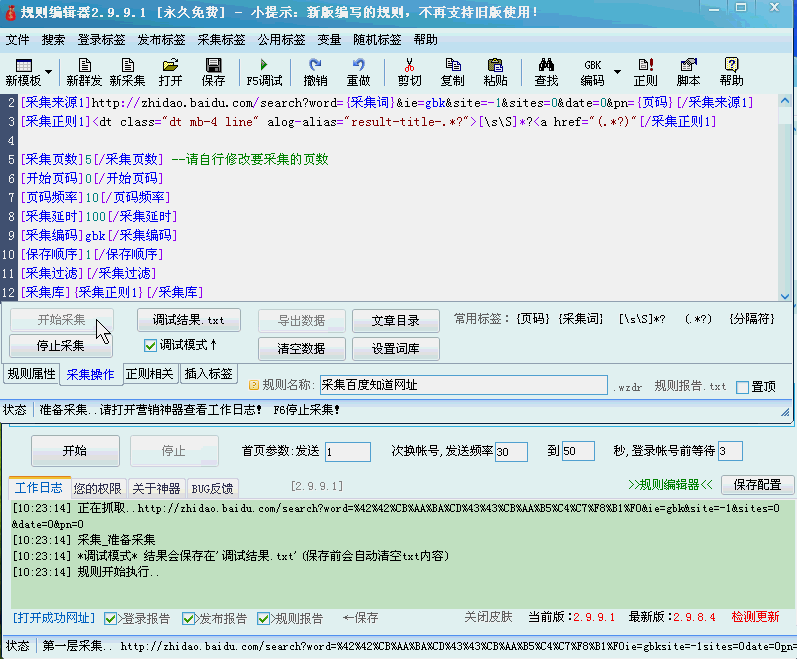Run F5调试 debug play icon
The height and width of the screenshot is (659, 797).
(x=264, y=72)
